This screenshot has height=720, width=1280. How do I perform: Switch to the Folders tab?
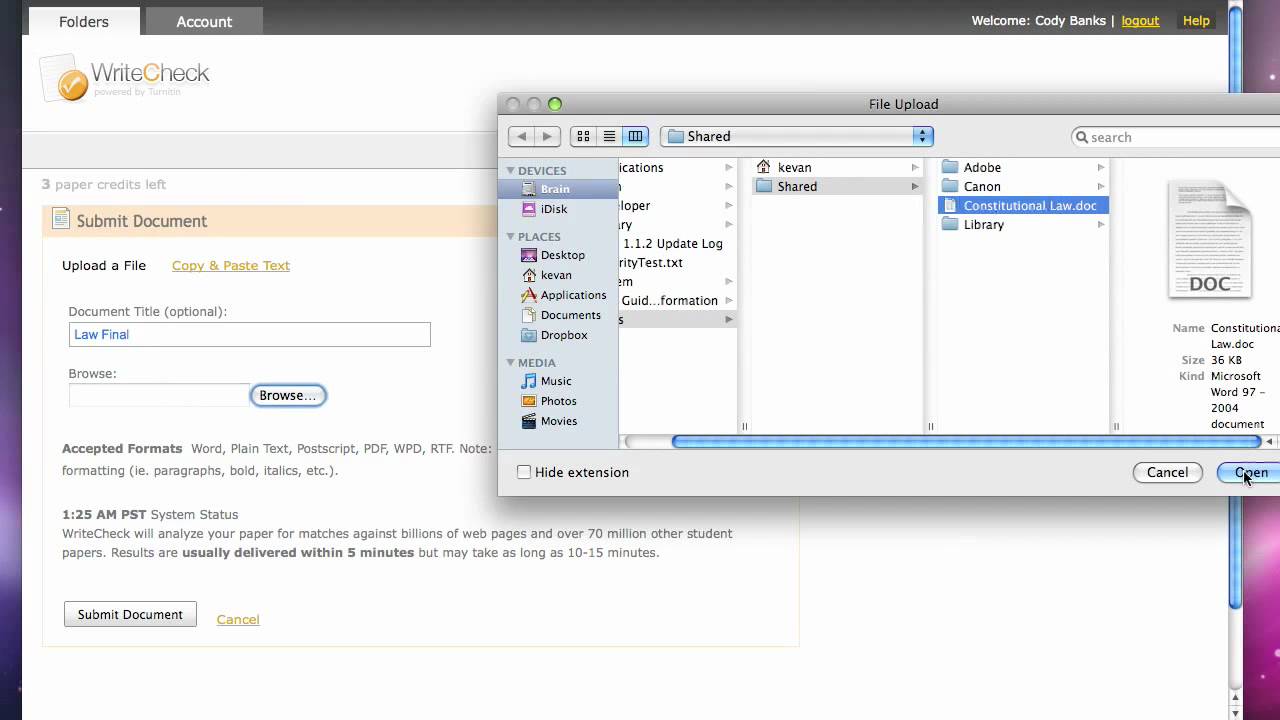[83, 21]
